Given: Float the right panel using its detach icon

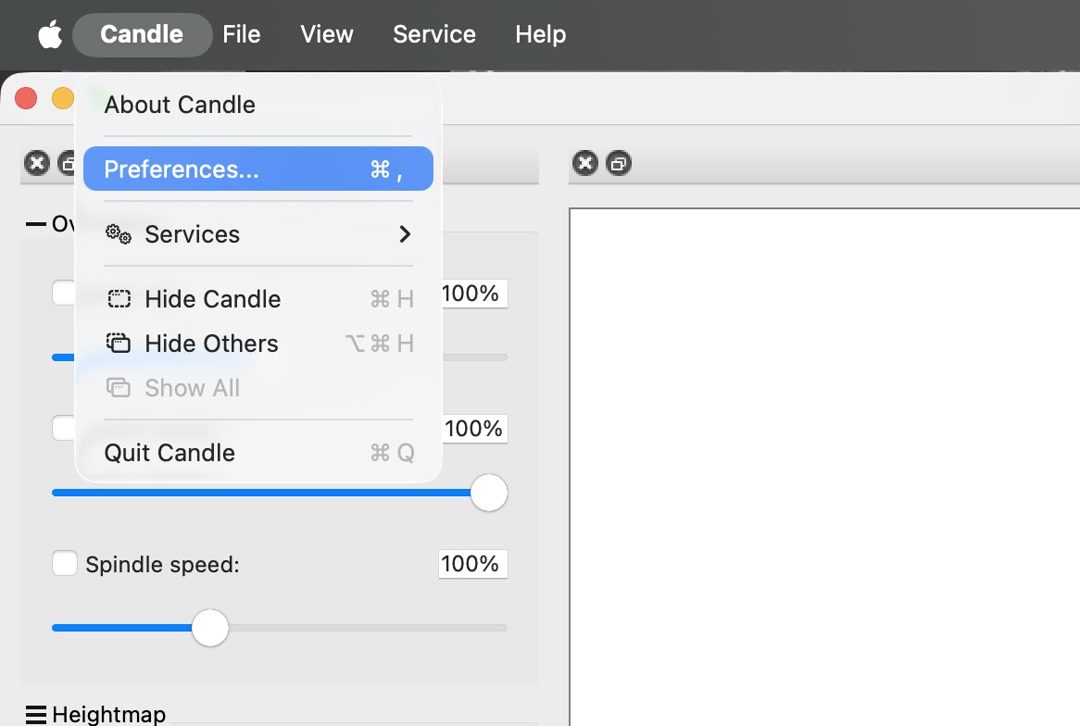Looking at the screenshot, I should (x=619, y=163).
